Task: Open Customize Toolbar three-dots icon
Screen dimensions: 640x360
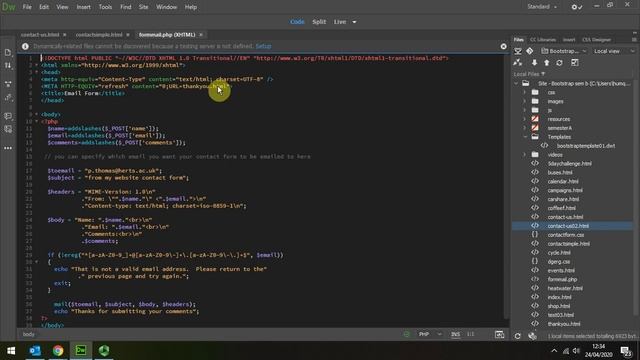Action: (x=8, y=148)
